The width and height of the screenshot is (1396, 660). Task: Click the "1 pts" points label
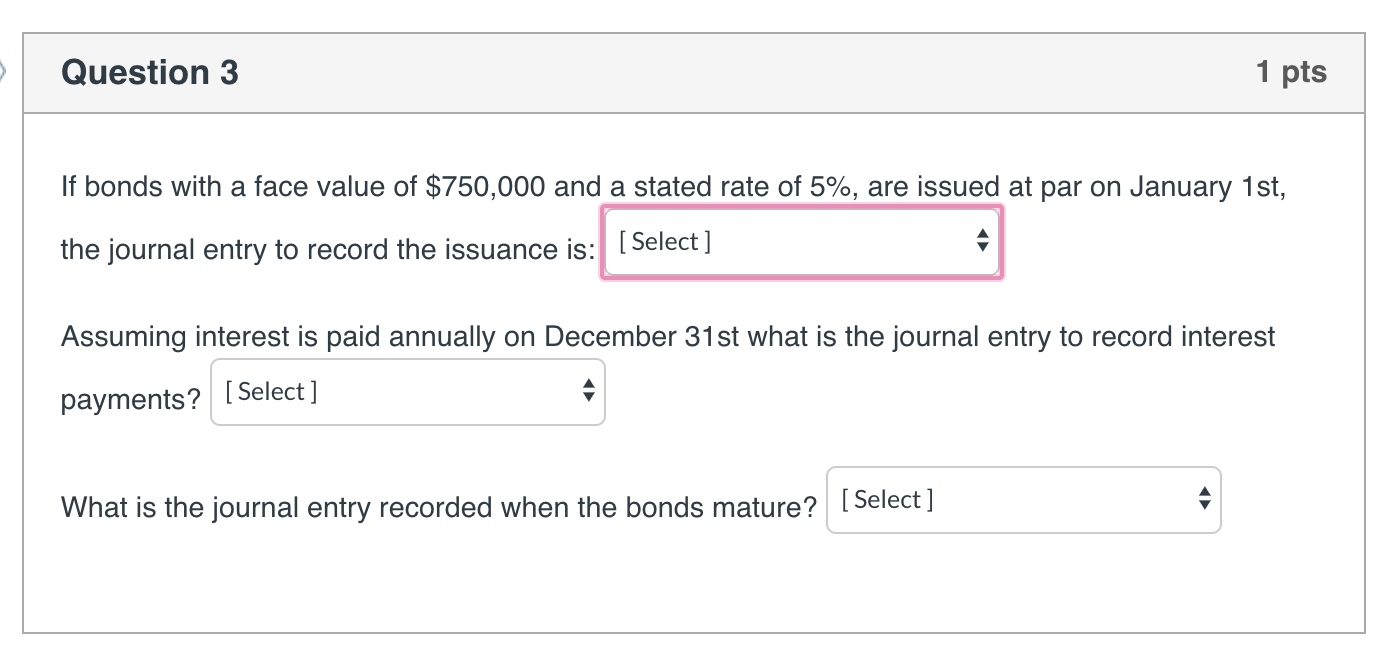click(1291, 72)
